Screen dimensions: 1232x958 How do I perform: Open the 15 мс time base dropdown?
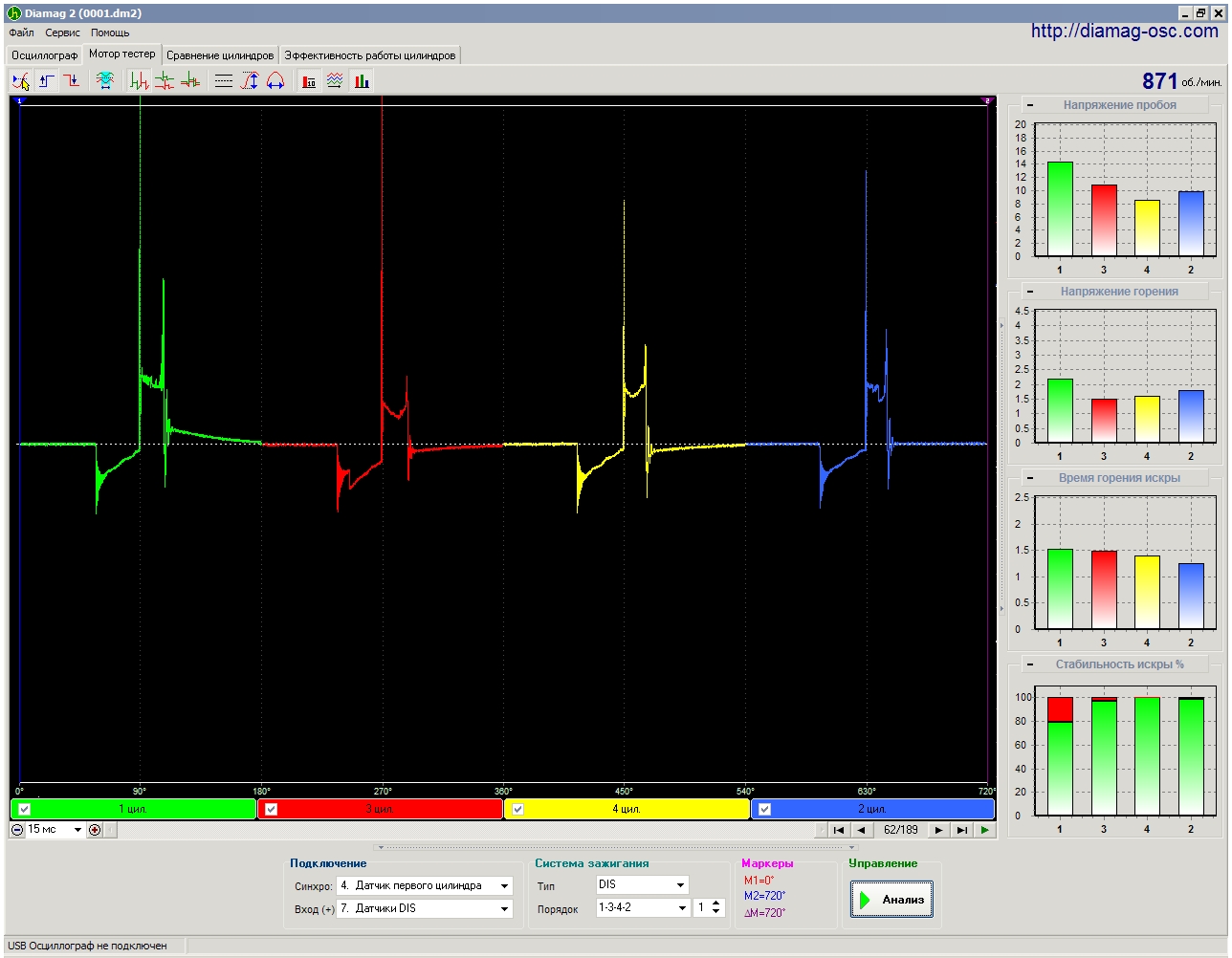coord(78,830)
